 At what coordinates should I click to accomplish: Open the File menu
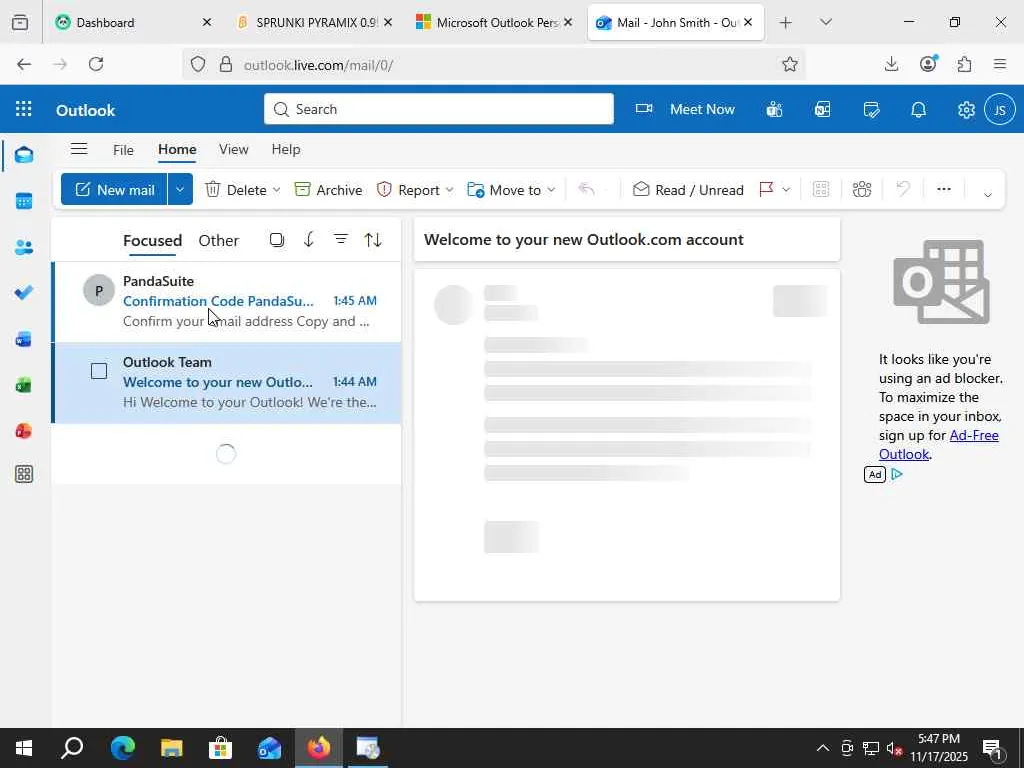[x=123, y=150]
